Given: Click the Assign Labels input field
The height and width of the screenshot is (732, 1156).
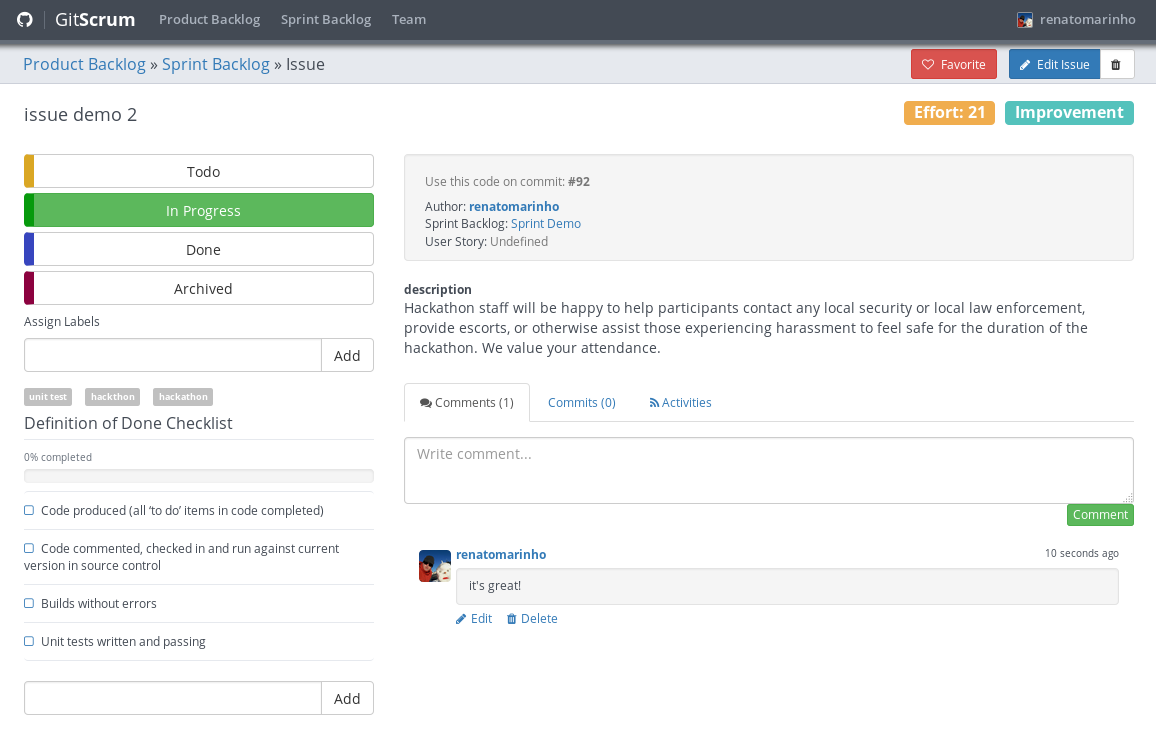Looking at the screenshot, I should click(x=173, y=355).
